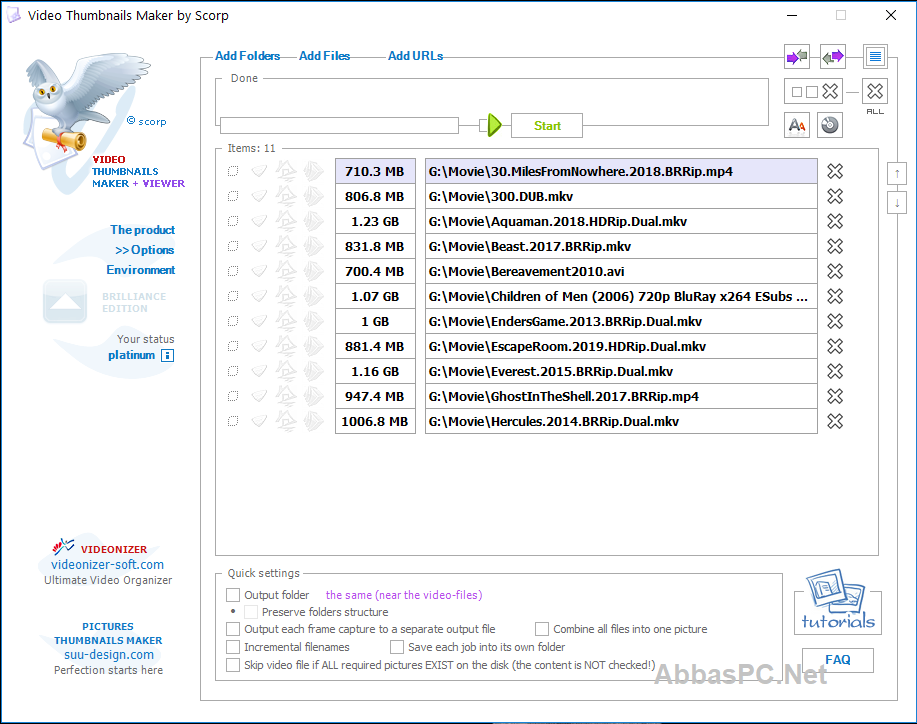The width and height of the screenshot is (917, 724).
Task: Select the 947.4 MB size cell
Action: (x=375, y=397)
